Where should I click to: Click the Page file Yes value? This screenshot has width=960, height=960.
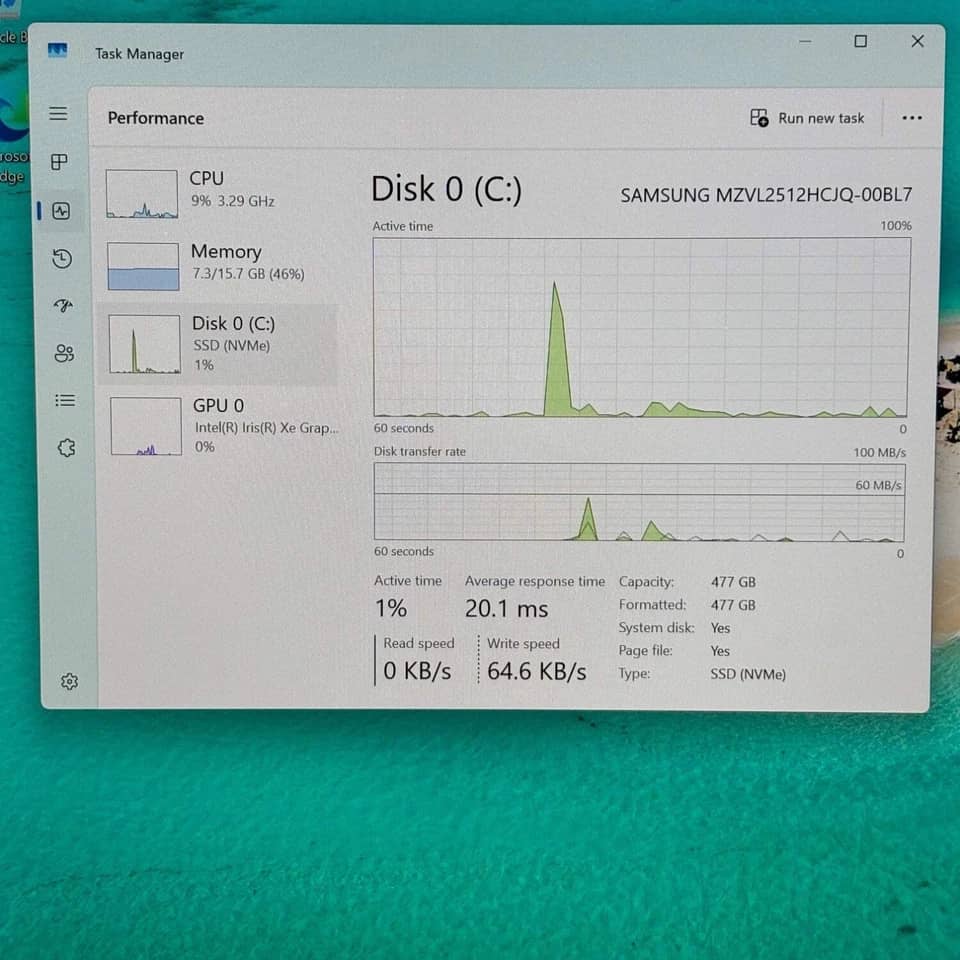[720, 651]
